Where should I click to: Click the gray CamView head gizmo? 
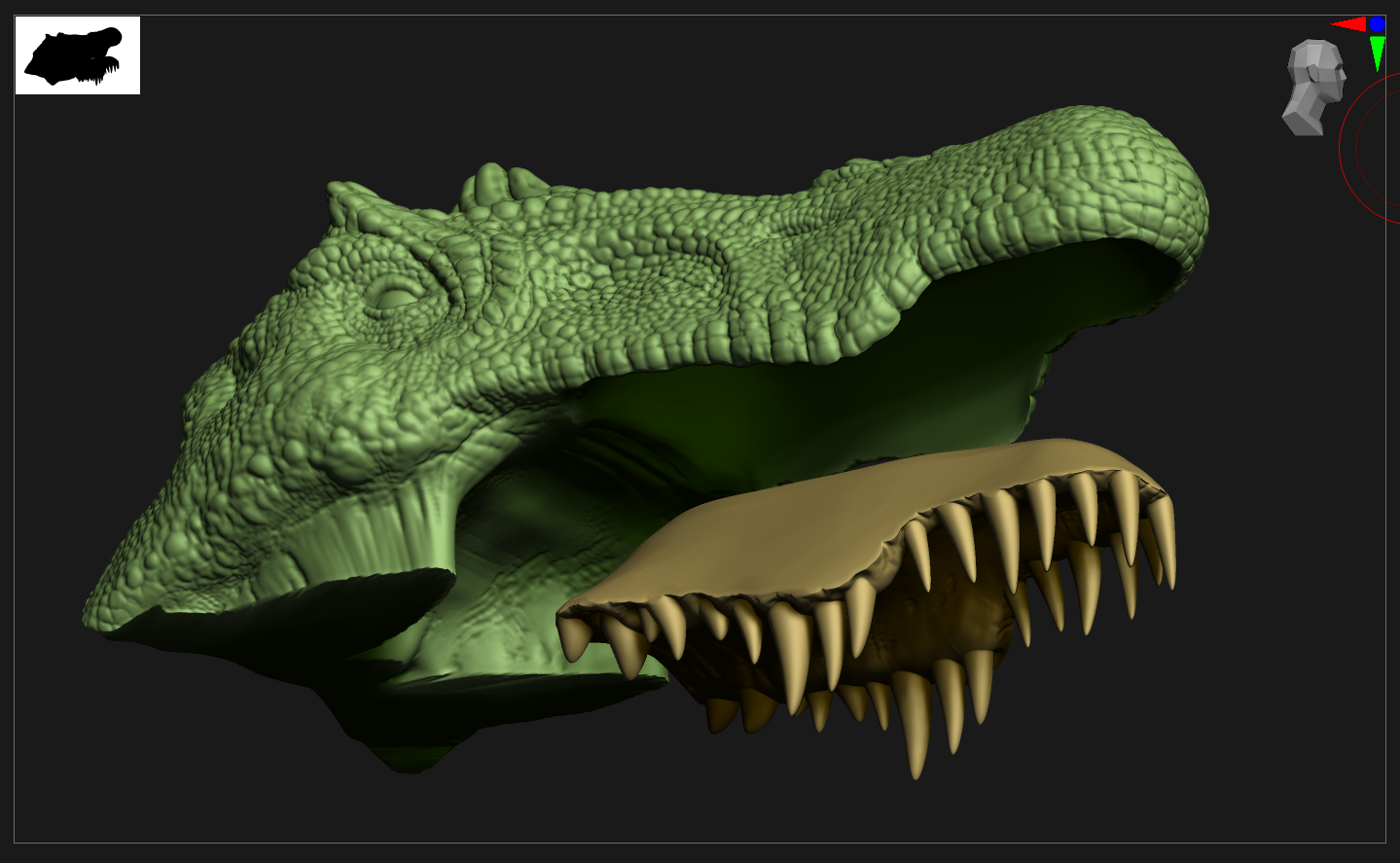click(x=1312, y=86)
